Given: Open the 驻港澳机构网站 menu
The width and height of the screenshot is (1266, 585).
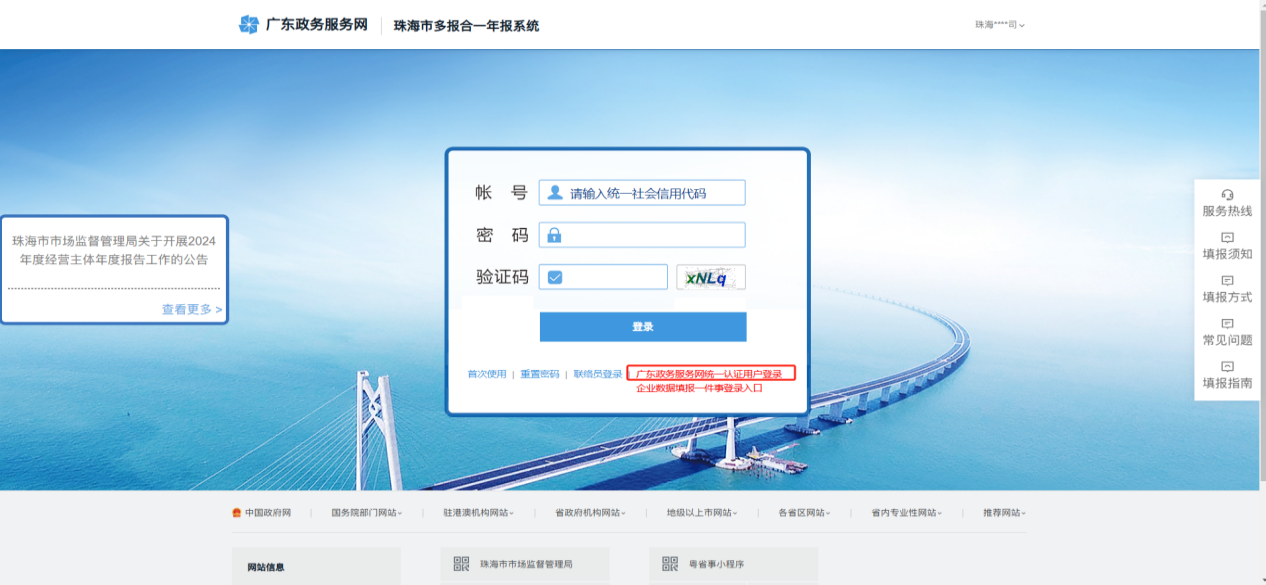Looking at the screenshot, I should pos(478,513).
